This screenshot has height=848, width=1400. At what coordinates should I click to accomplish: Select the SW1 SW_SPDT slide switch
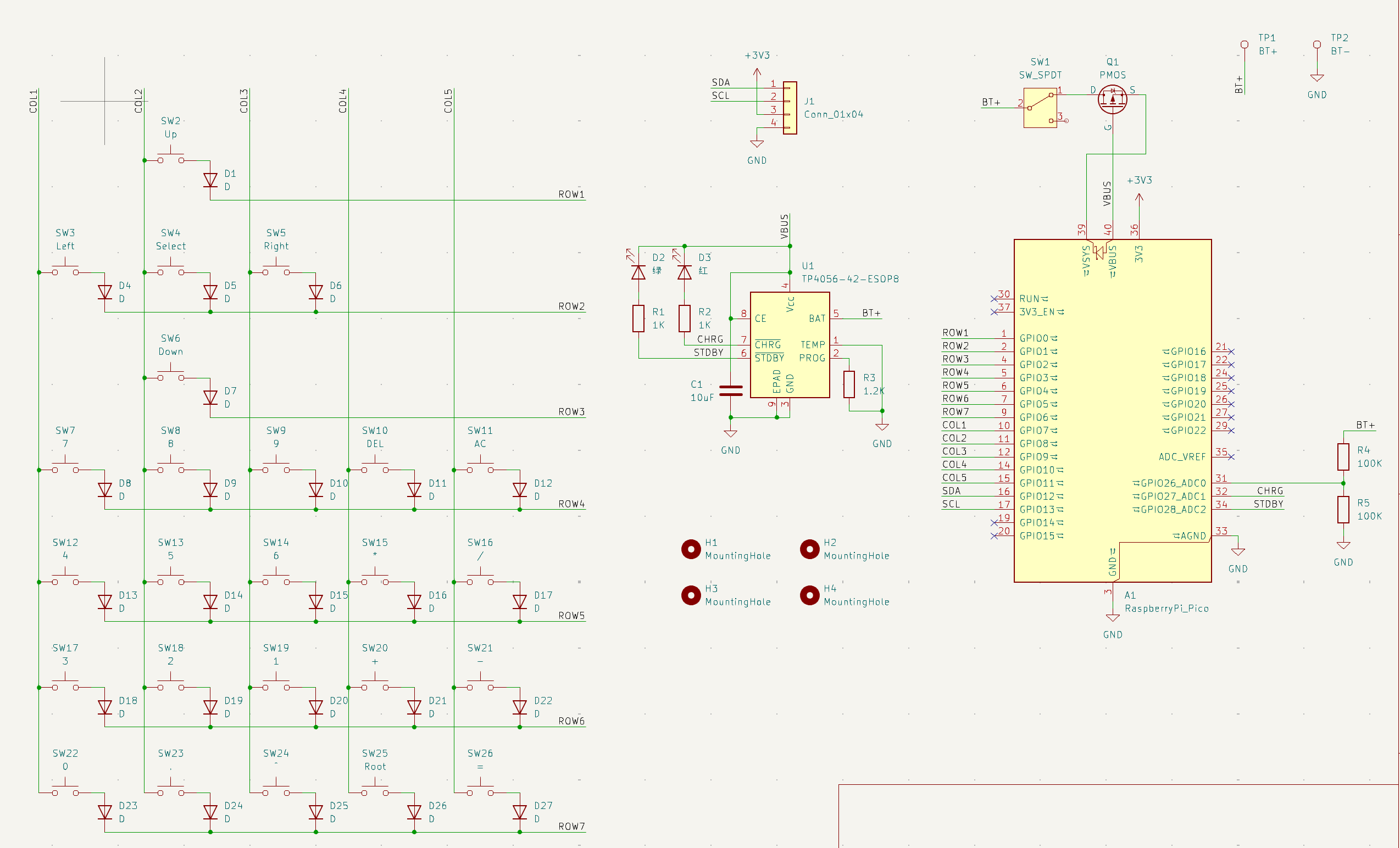[1040, 108]
